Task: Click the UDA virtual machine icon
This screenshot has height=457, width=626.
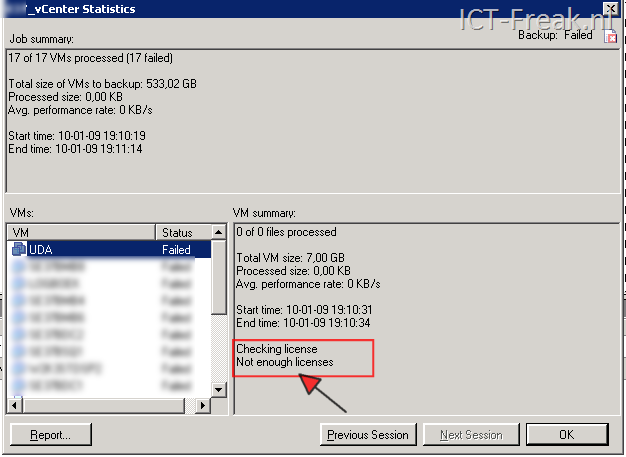Action: coord(19,250)
